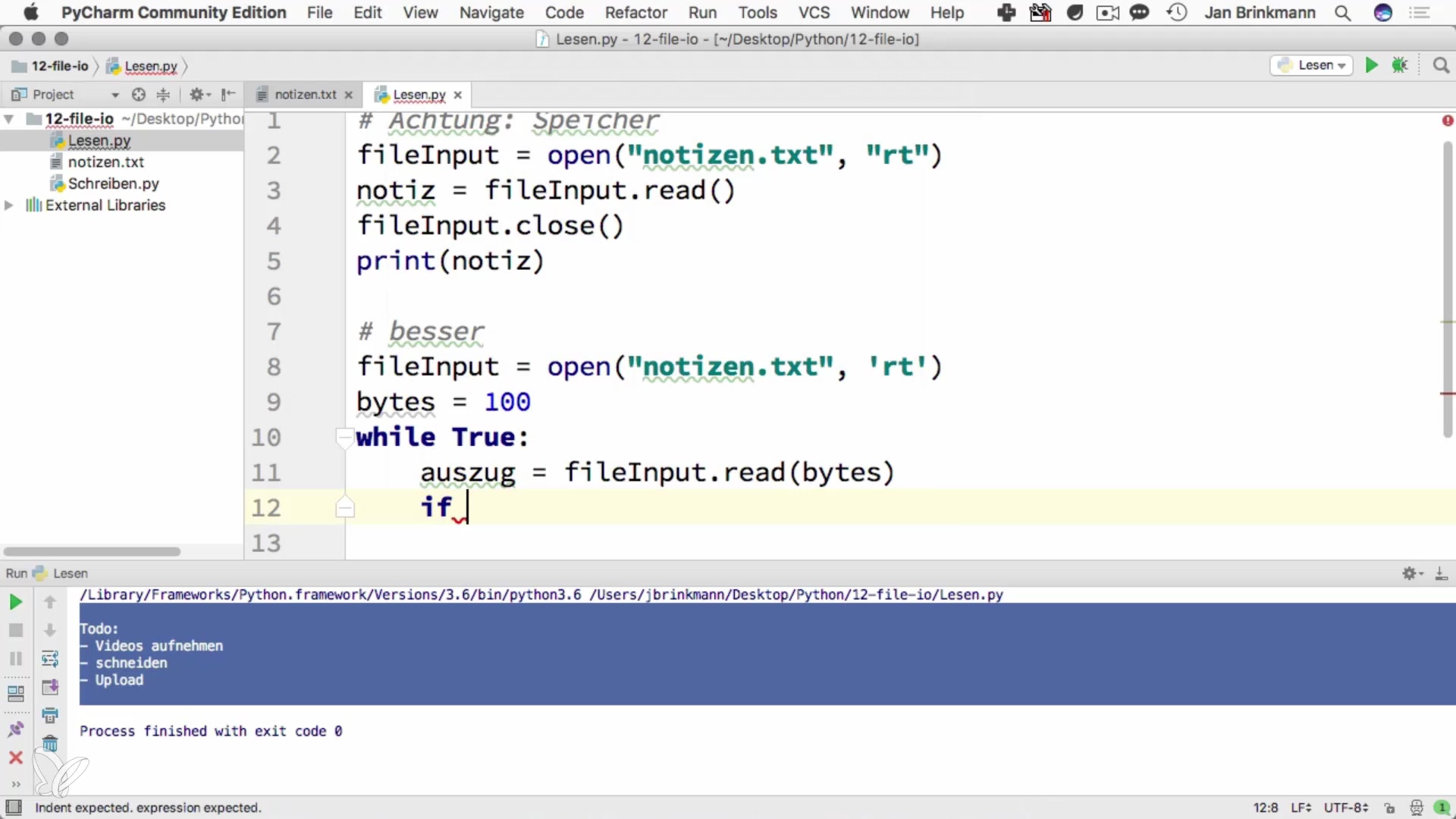Screen dimensions: 1456x819
Task: Toggle tool window bars in status corner
Action: click(14, 807)
